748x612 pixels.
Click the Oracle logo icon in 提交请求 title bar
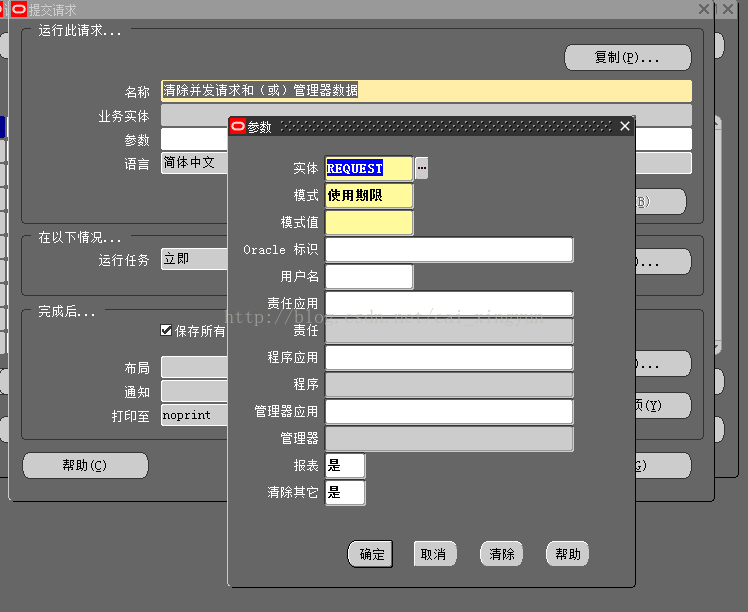[x=19, y=9]
